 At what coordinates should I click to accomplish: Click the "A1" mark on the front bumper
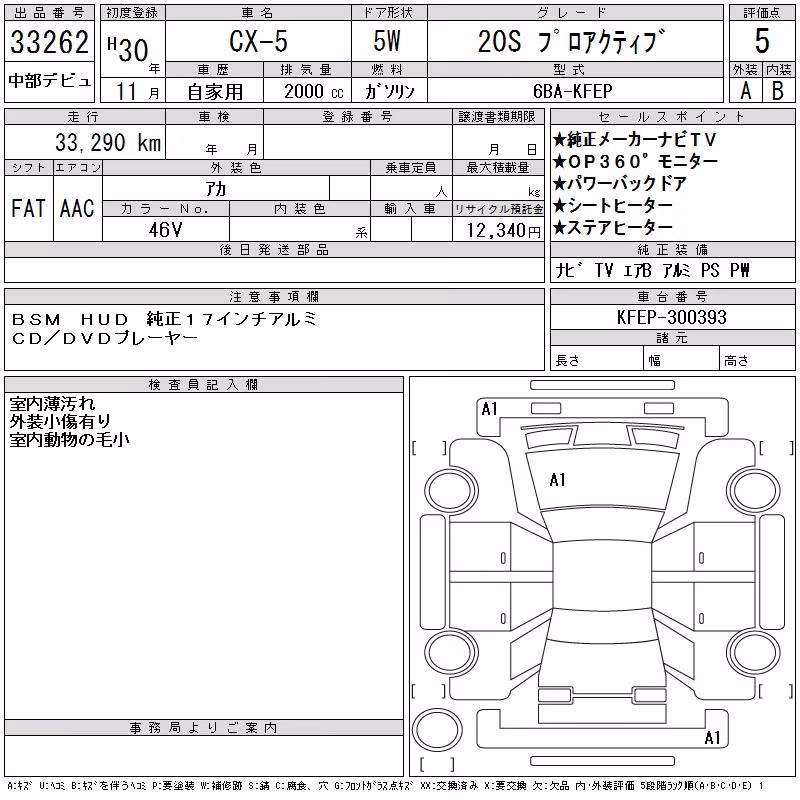[489, 409]
